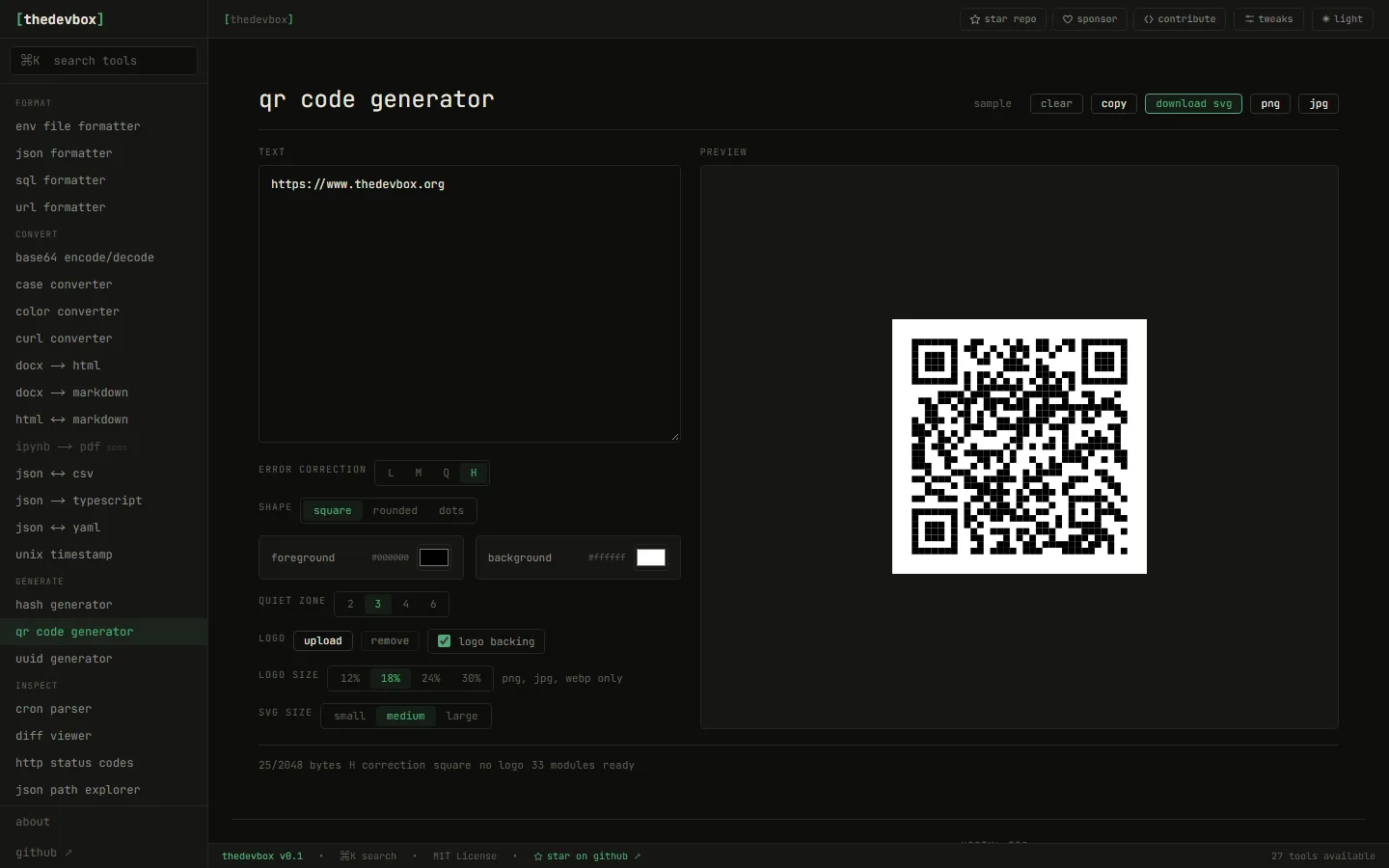
Task: Set error correction to H
Action: 474,473
